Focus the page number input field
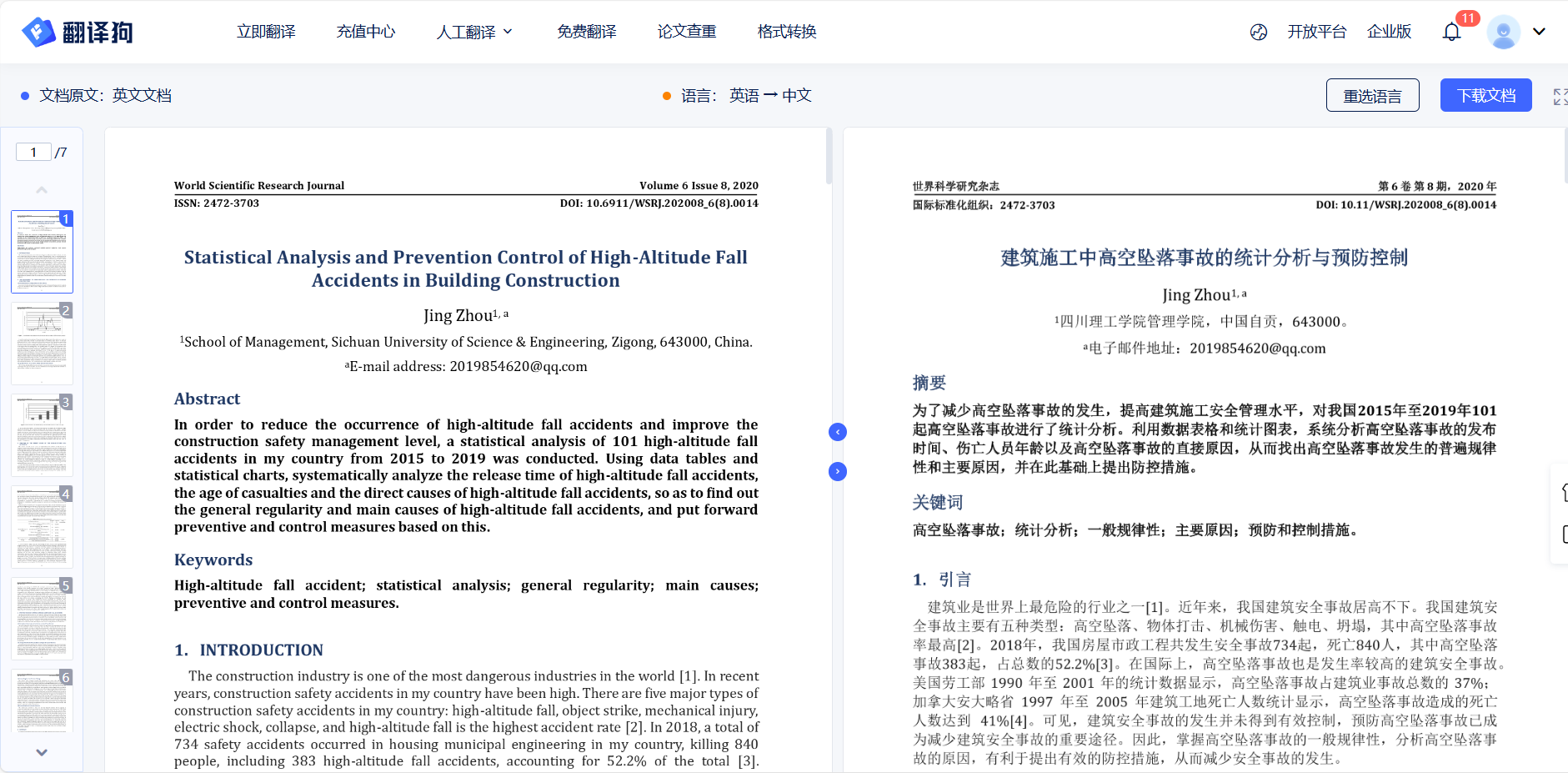1568x773 pixels. tap(34, 152)
